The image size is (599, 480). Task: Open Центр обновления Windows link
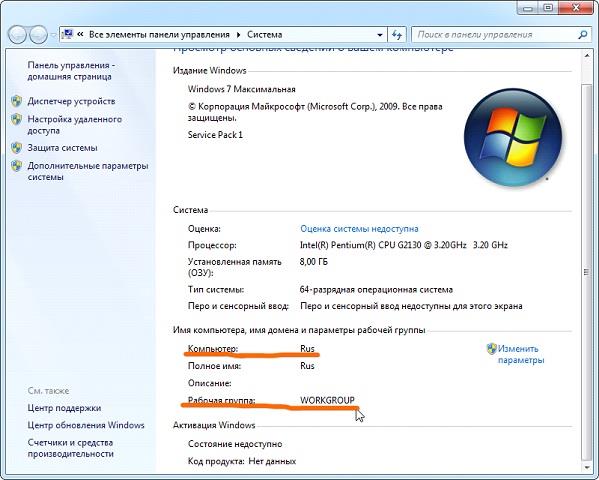(x=86, y=425)
